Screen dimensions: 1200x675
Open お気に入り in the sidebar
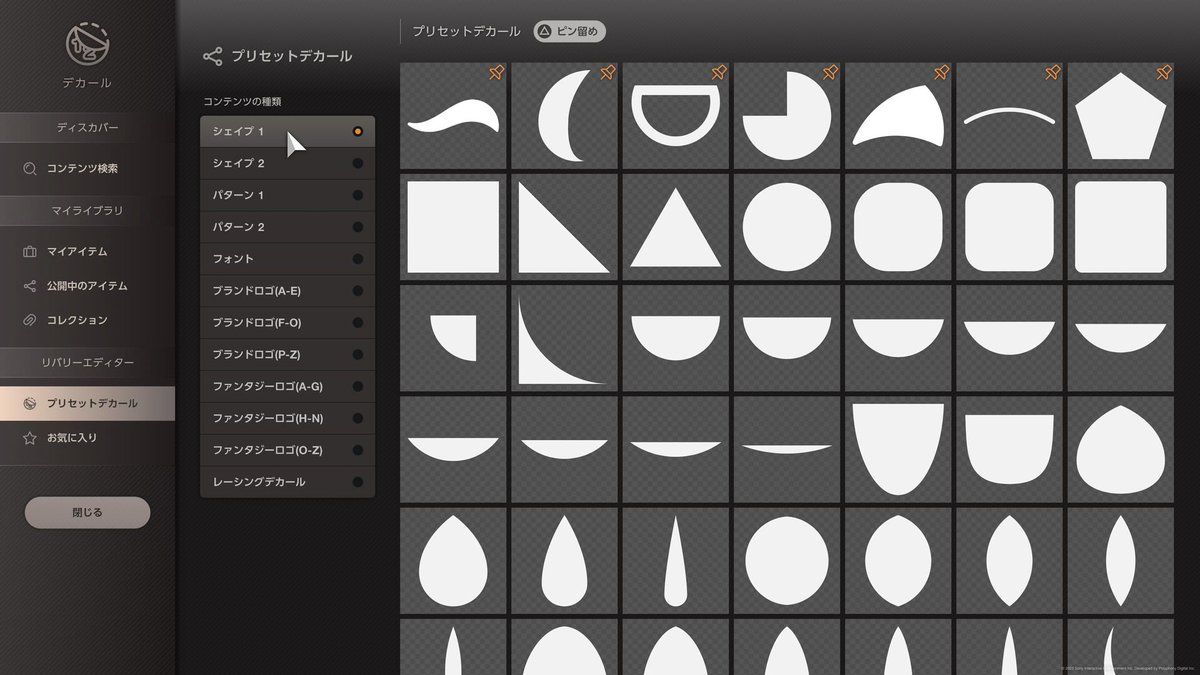87,438
